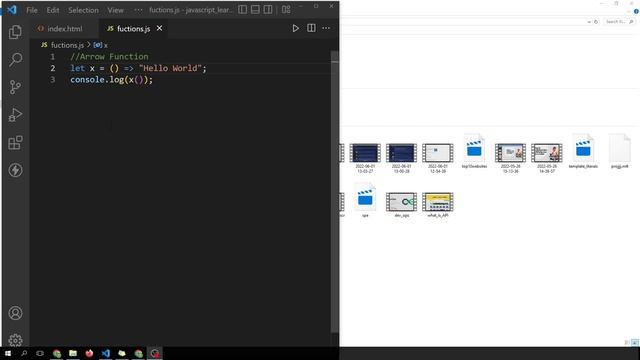The width and height of the screenshot is (640, 360).
Task: Select the template_literals clapperboard file
Action: (x=583, y=151)
